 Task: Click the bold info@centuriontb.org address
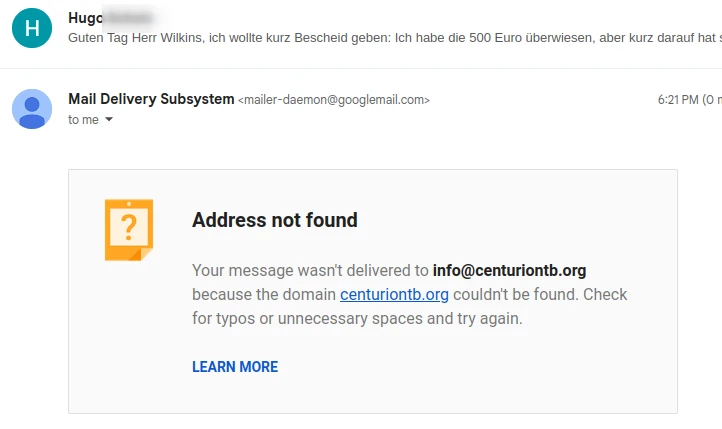click(509, 270)
